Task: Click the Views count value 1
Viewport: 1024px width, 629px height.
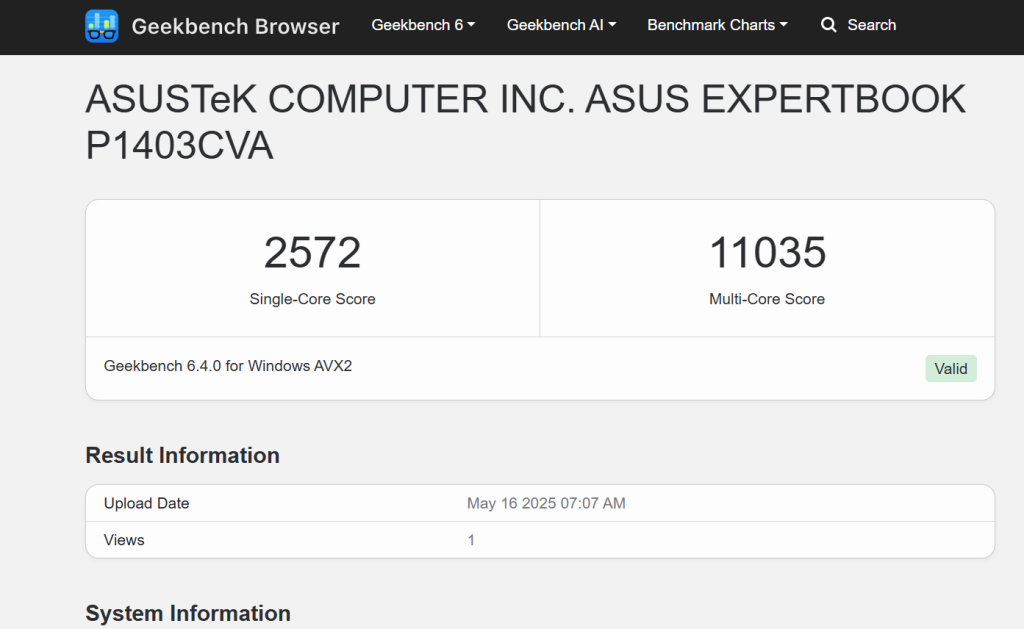Action: [x=469, y=539]
